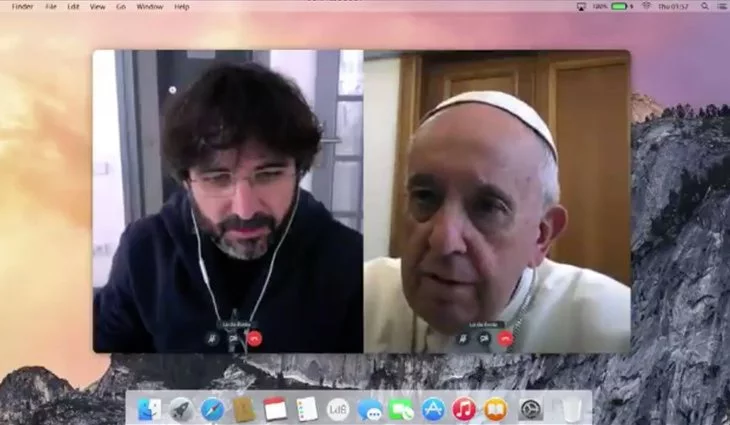730x425 pixels.
Task: Open FaceTime from the dock
Action: coord(401,409)
